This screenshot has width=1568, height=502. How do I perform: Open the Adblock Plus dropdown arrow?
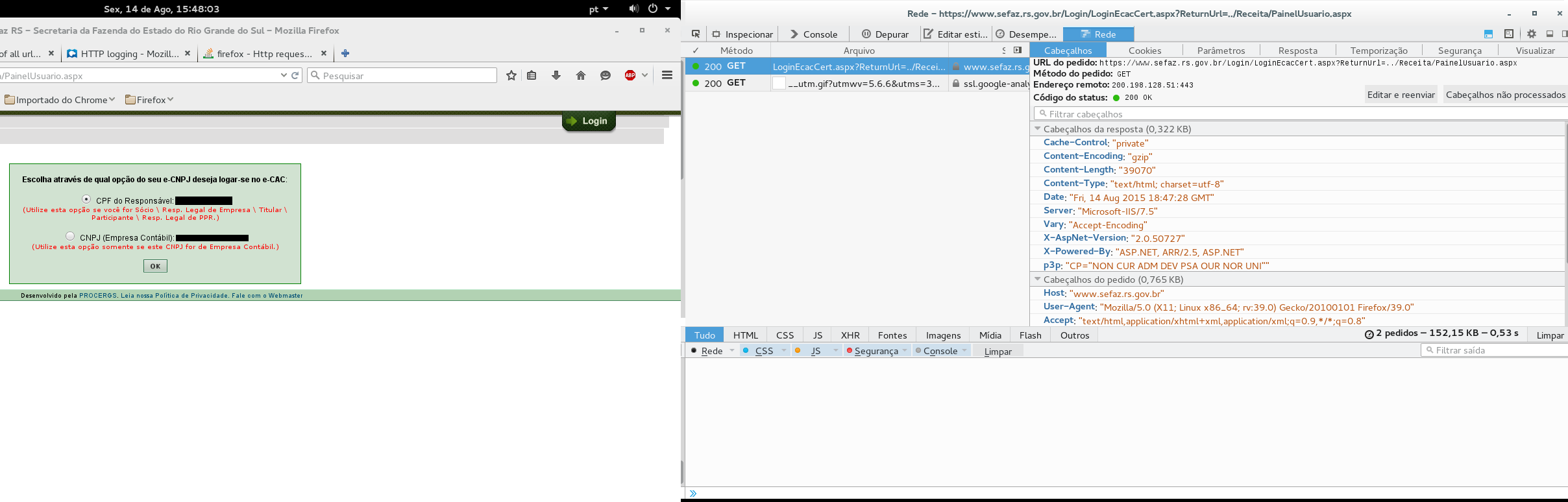[x=644, y=75]
